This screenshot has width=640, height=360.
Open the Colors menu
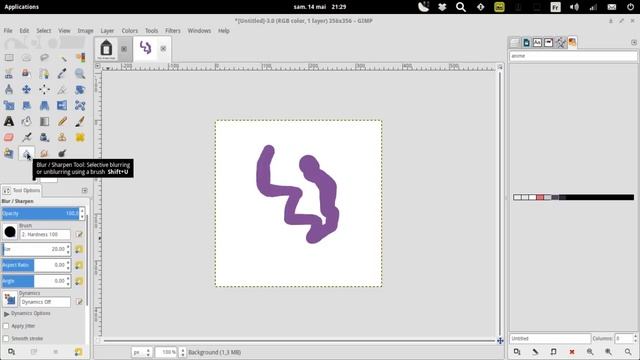pos(129,31)
